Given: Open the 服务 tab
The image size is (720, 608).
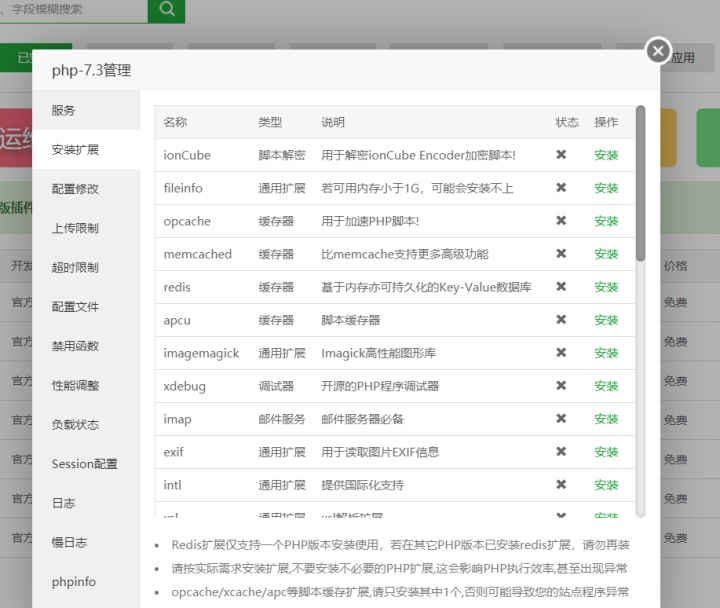Looking at the screenshot, I should coord(86,110).
